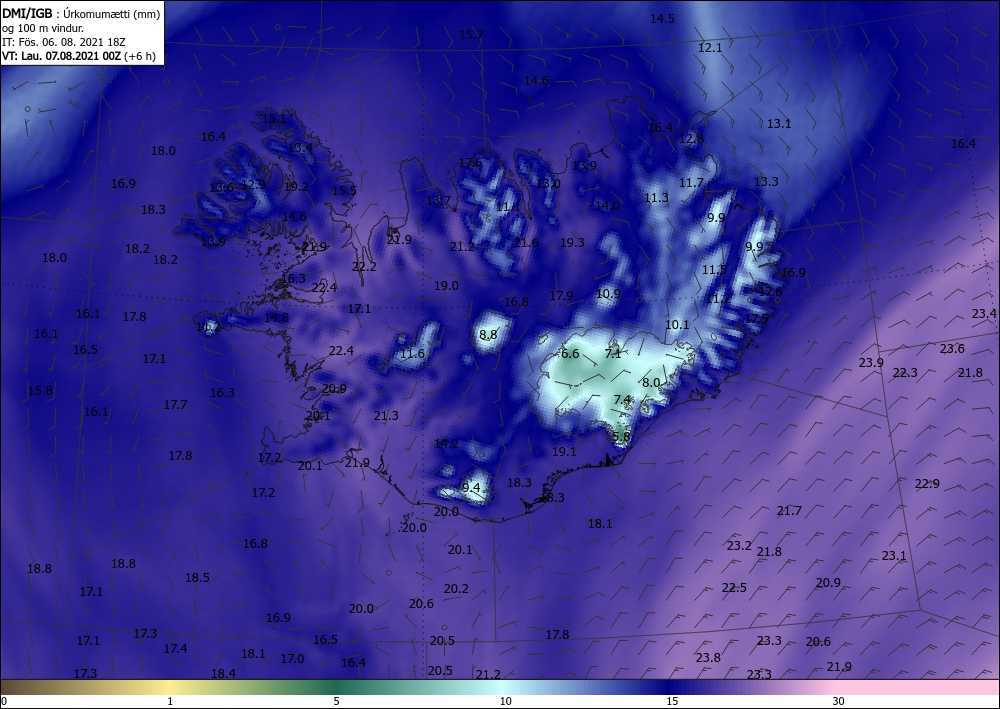This screenshot has height=709, width=1000.
Task: Select the 'VT: Lau. 07.08.2021 00Z' valid time
Action: click(61, 56)
